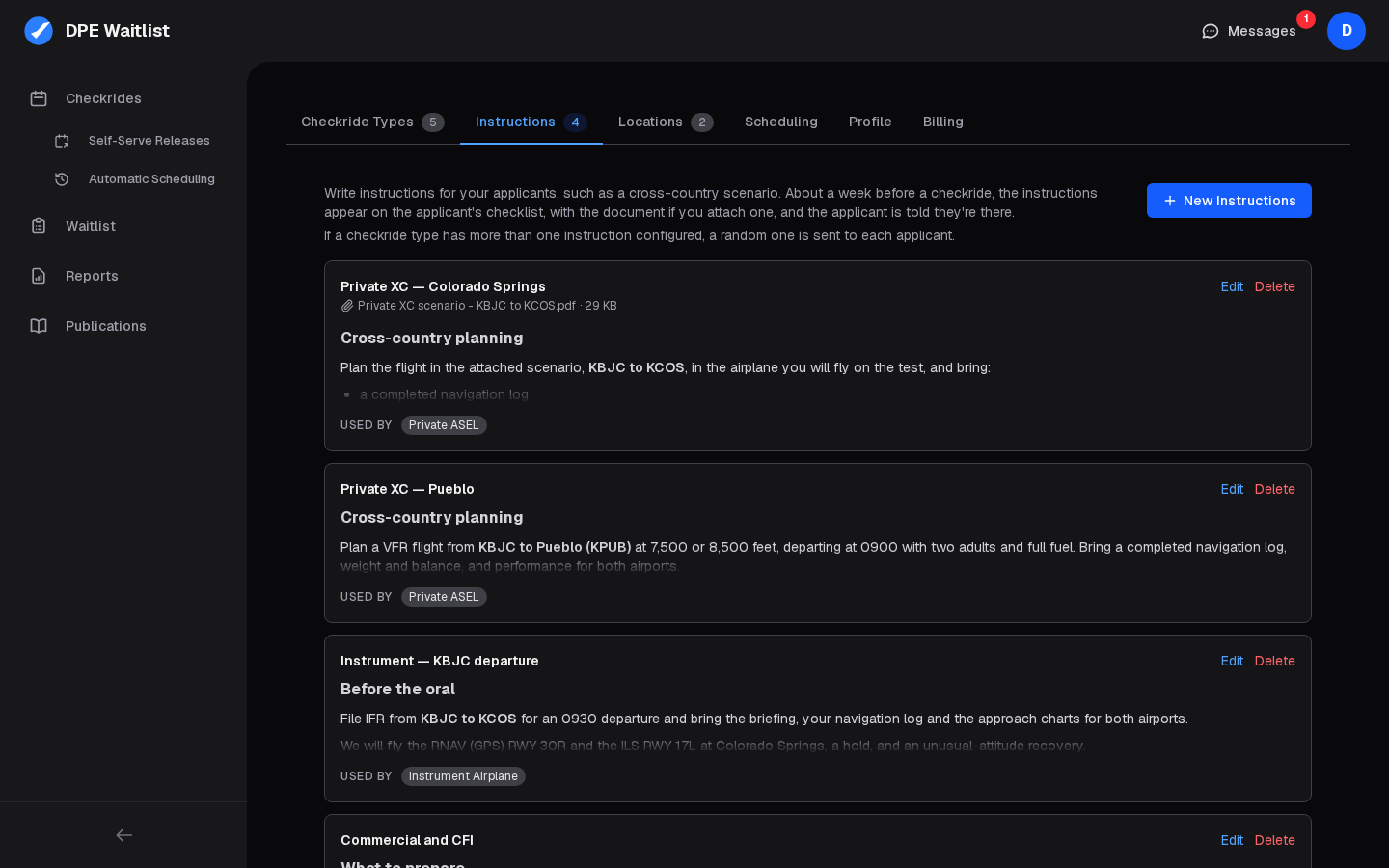Viewport: 1389px width, 868px height.
Task: Delete Private XC — Colorado Springs instructions
Action: pos(1275,286)
